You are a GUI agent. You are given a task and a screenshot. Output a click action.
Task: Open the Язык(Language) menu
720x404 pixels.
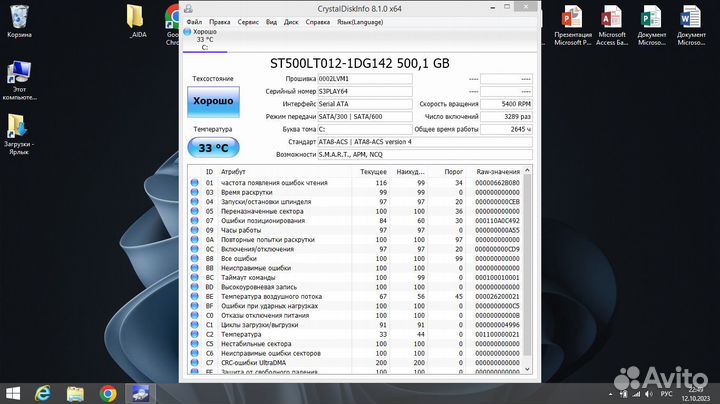point(360,22)
